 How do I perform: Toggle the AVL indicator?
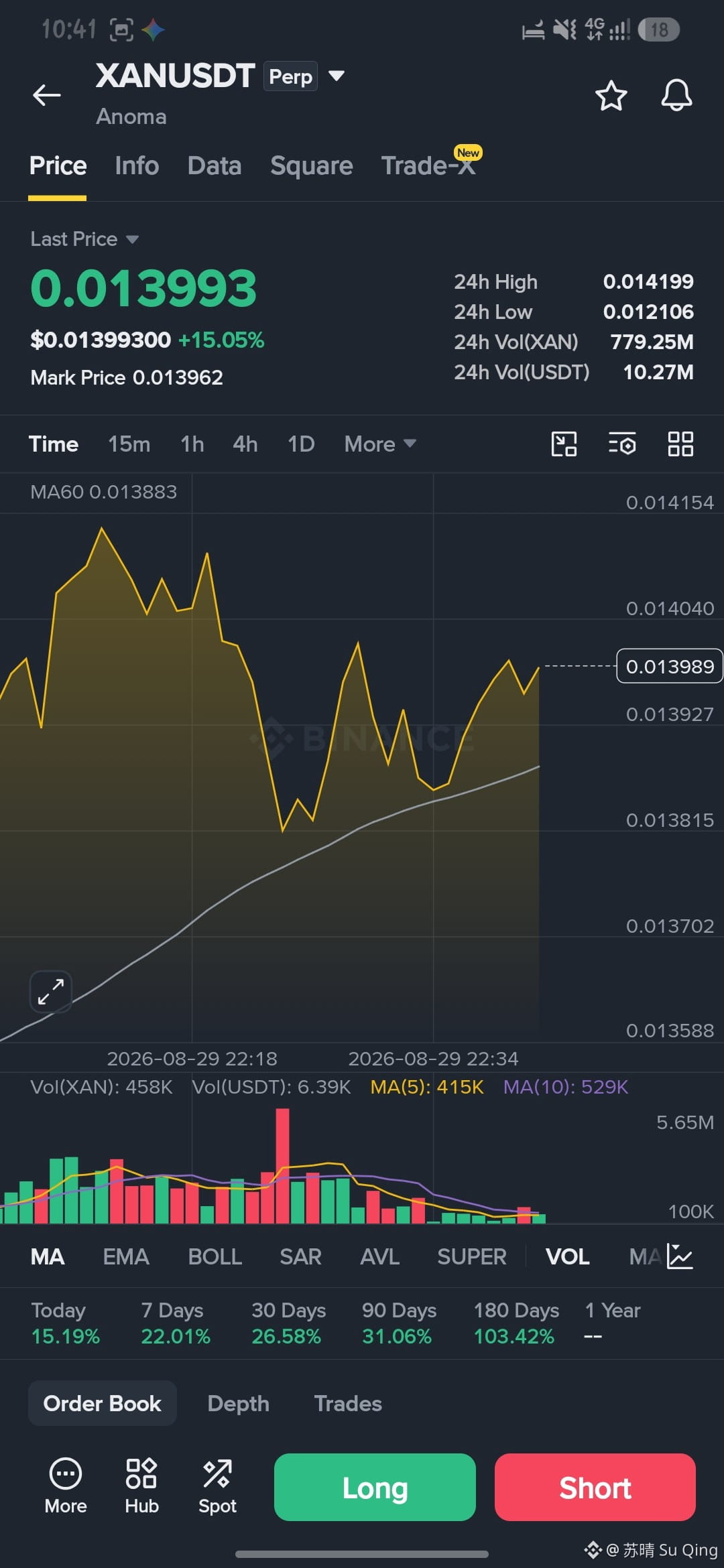380,1256
